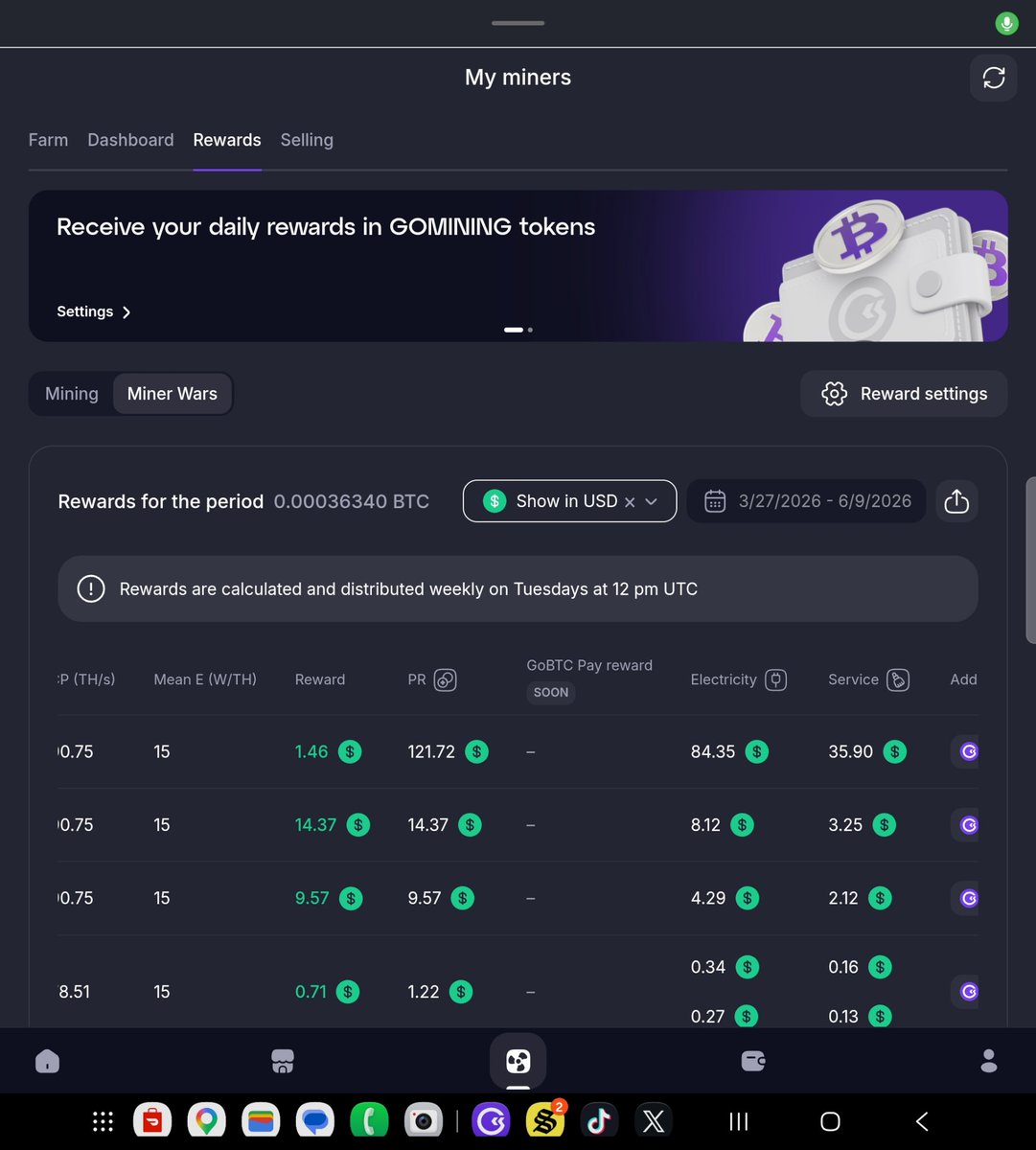Screen dimensions: 1036x1150
Task: Open the marketplace tab in bottom navigation
Action: pos(283,1061)
